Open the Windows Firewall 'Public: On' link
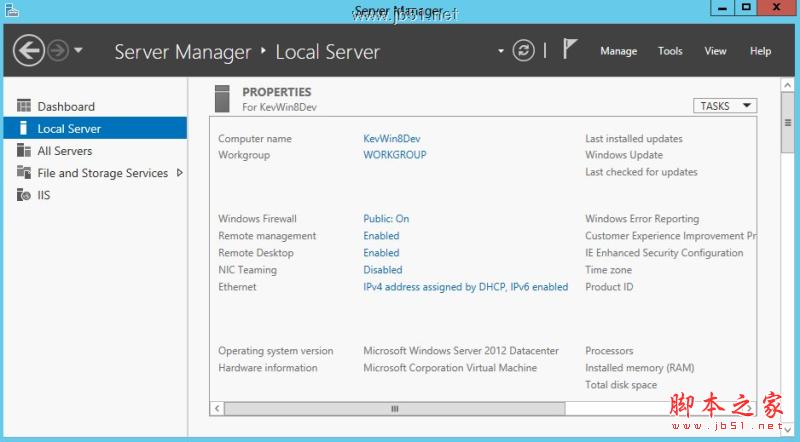 click(x=386, y=219)
